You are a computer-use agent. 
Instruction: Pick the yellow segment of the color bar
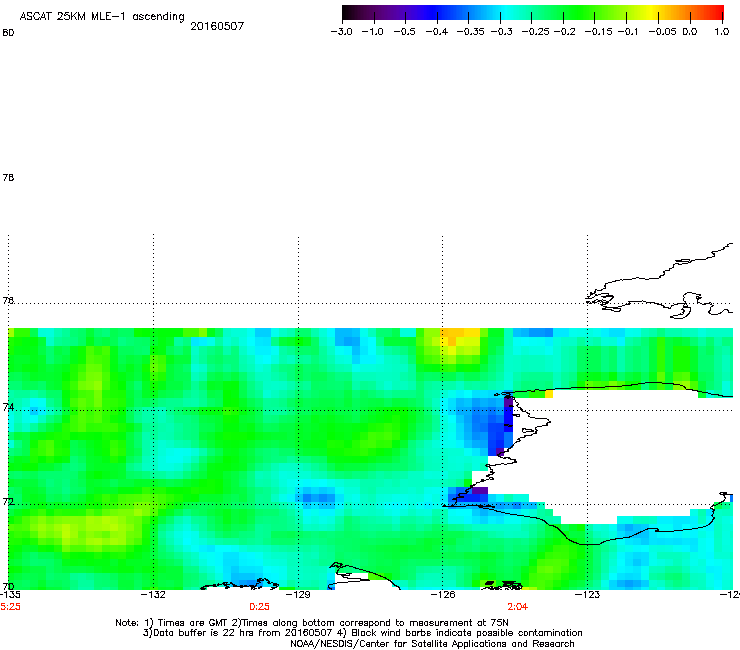click(x=651, y=12)
